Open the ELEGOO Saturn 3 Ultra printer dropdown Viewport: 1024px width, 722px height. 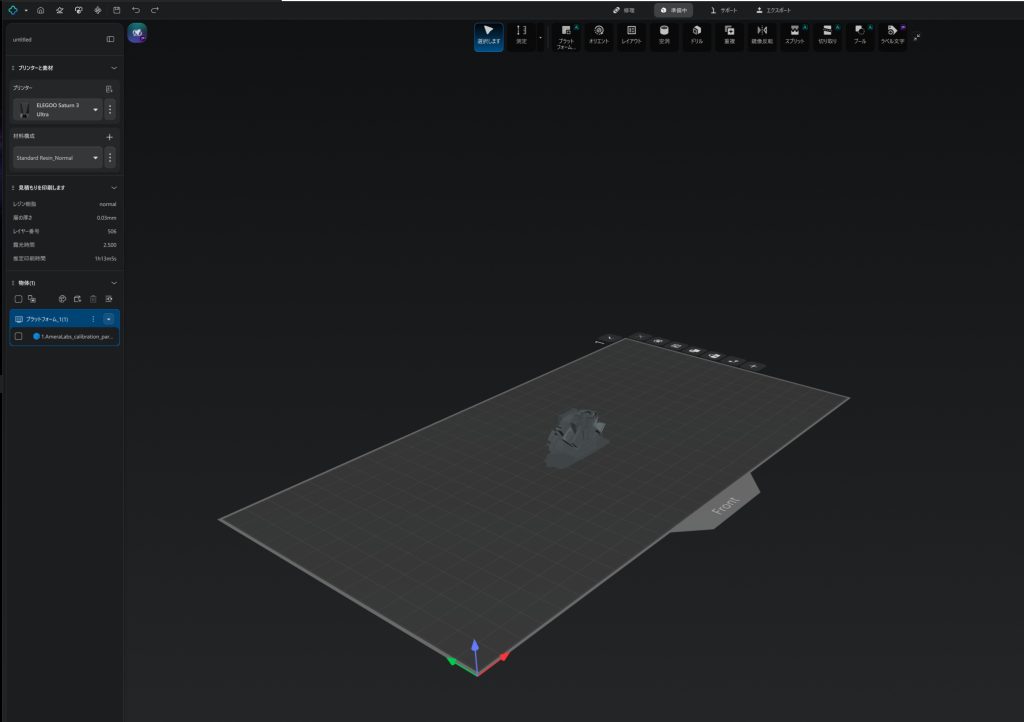(96, 109)
